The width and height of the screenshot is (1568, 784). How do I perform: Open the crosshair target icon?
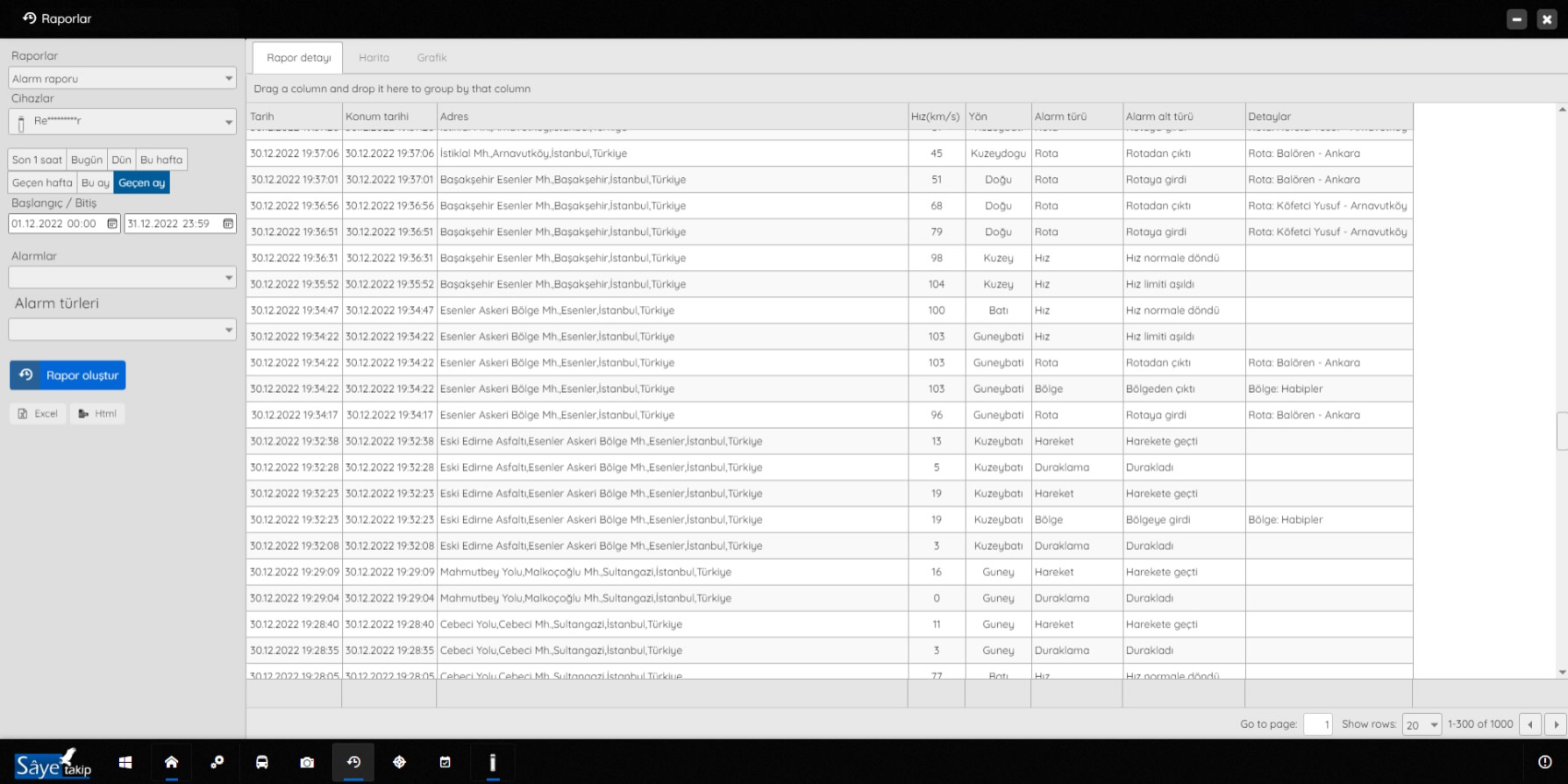click(x=399, y=762)
